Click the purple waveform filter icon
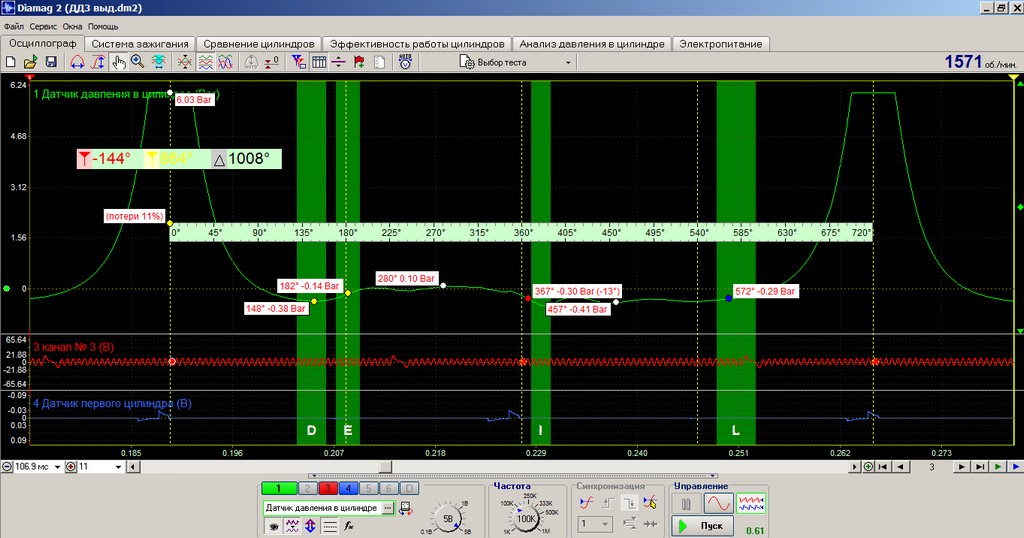 [x=292, y=526]
